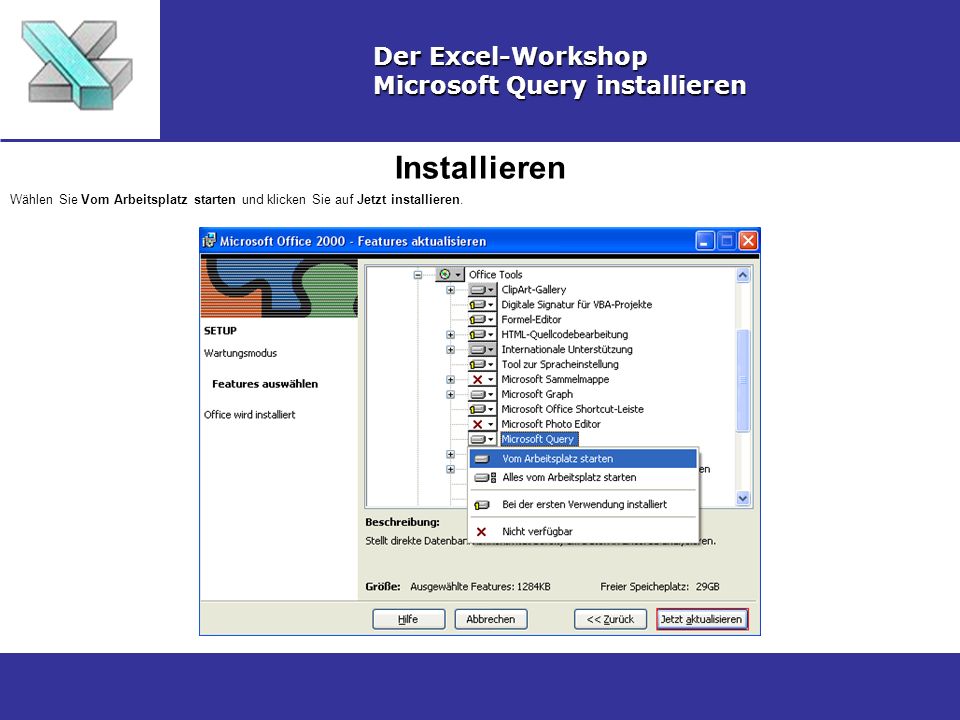Select Microsoft Photo Editor label
Screen dimensions: 960x720
tap(550, 424)
